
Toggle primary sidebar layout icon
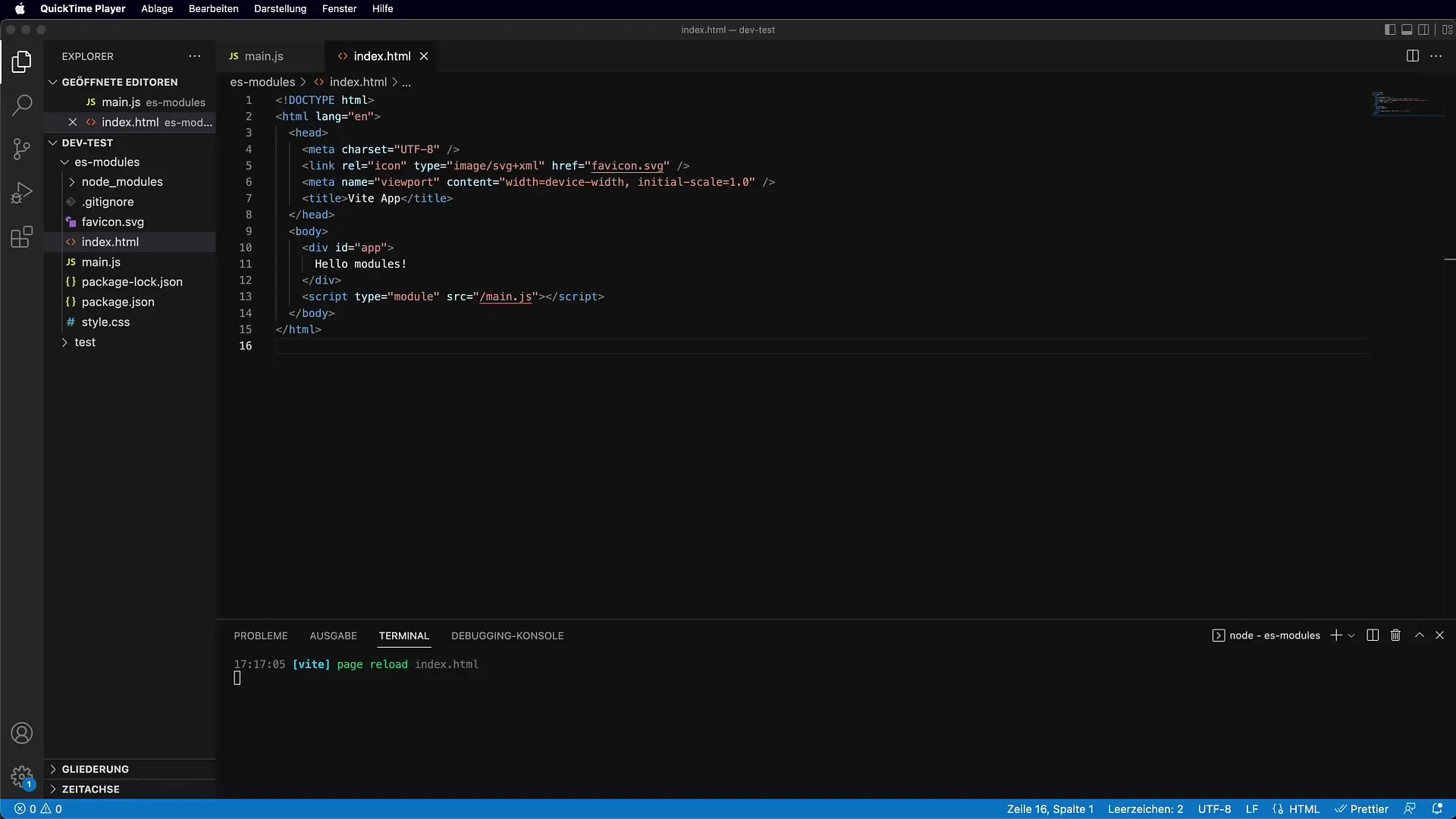click(1390, 30)
